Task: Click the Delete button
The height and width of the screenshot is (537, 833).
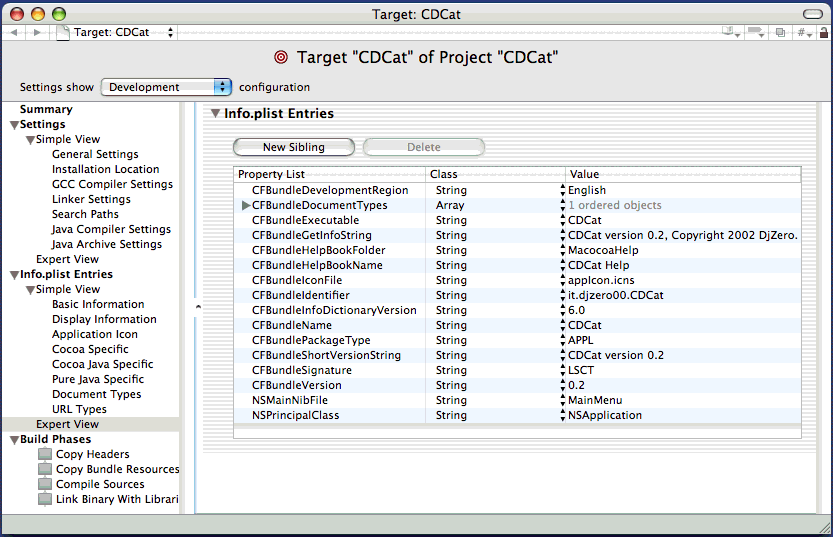Action: [423, 148]
